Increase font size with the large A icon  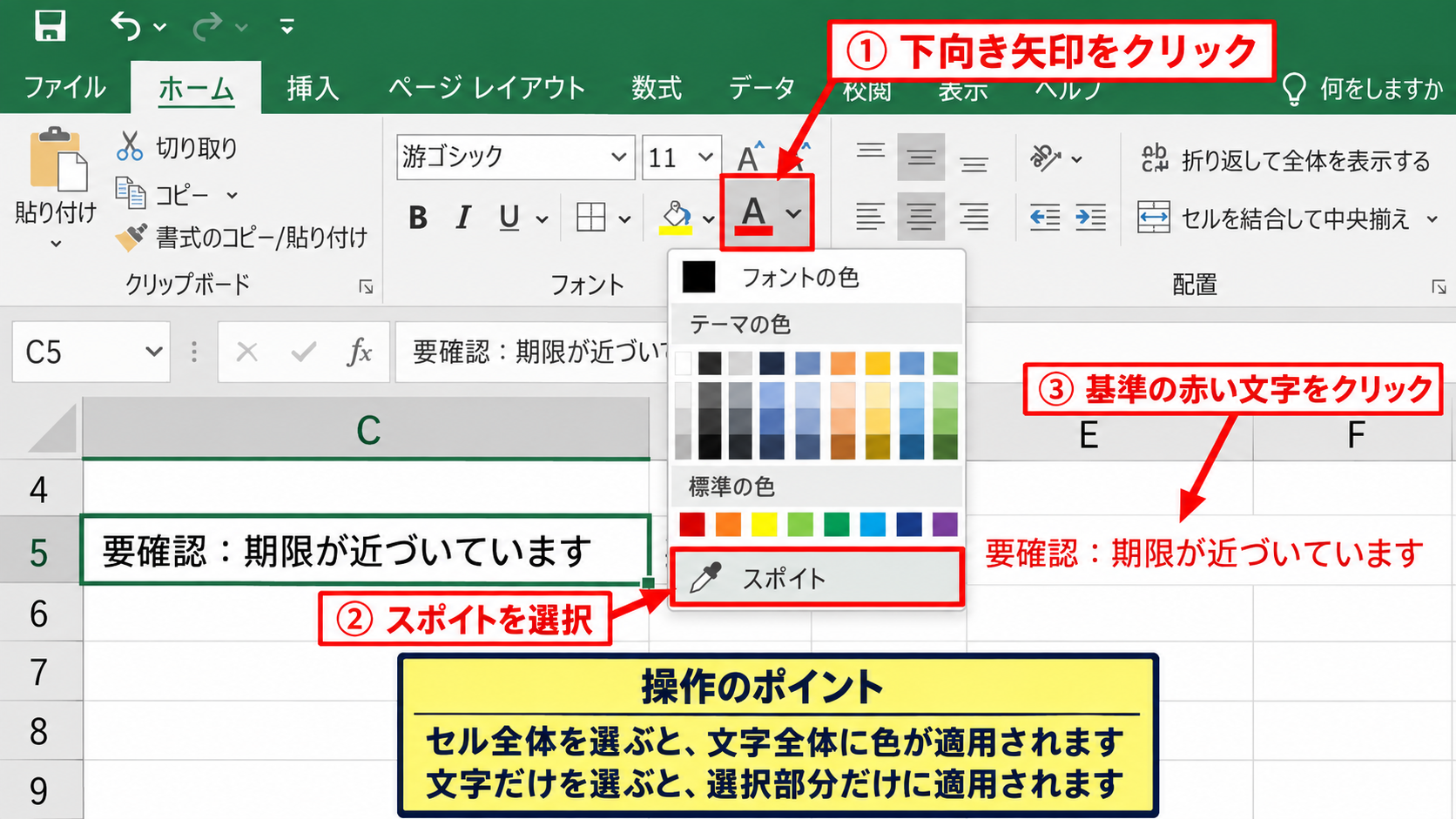750,157
